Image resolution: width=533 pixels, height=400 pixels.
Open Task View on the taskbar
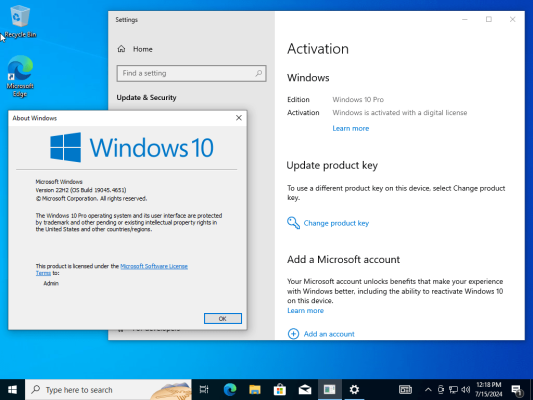[x=204, y=389]
